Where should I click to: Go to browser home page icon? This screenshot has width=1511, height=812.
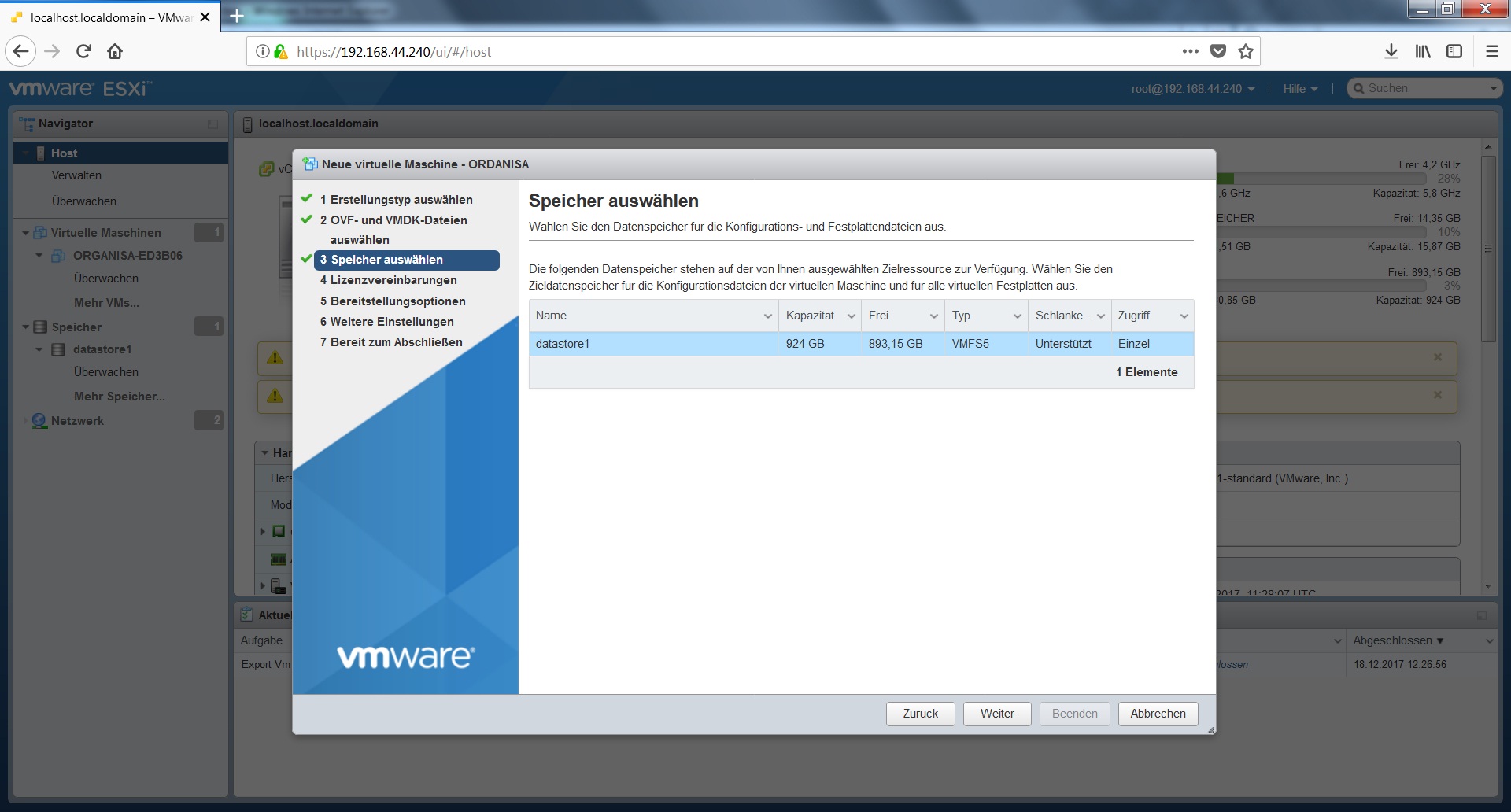115,52
